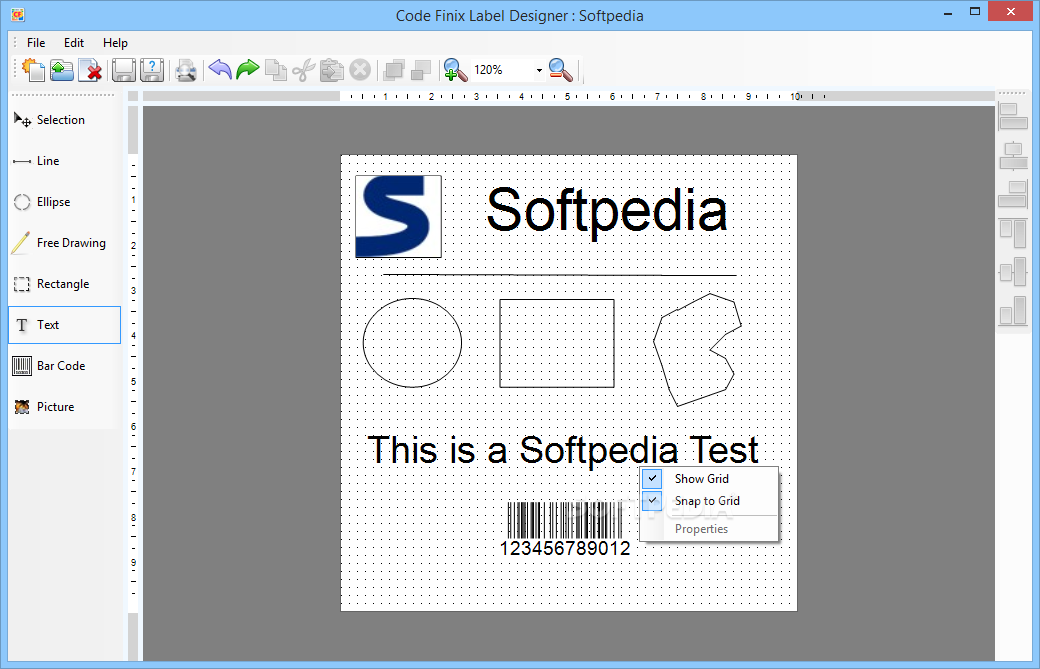
Task: Click the Align Left icon in right panel
Action: point(1013,116)
